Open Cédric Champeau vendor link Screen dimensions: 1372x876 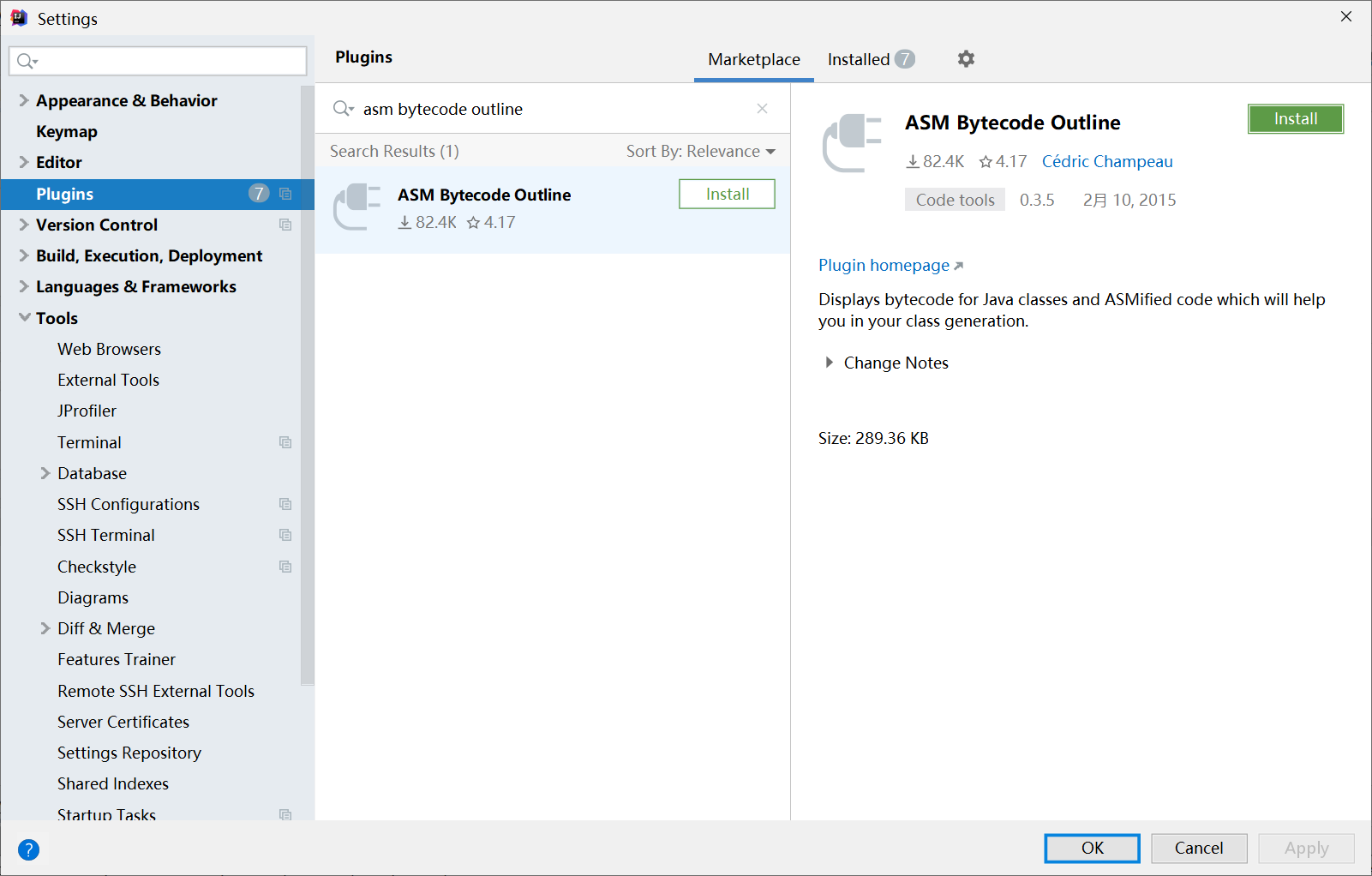pos(1107,161)
